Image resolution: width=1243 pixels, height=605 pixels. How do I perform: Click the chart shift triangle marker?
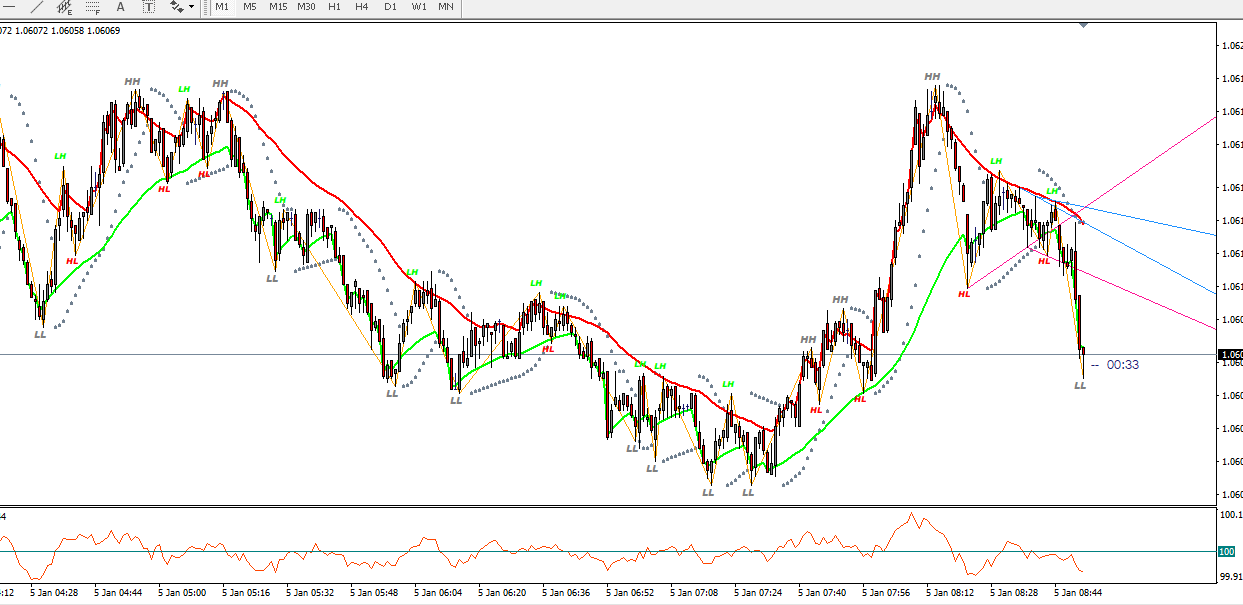click(x=1085, y=26)
